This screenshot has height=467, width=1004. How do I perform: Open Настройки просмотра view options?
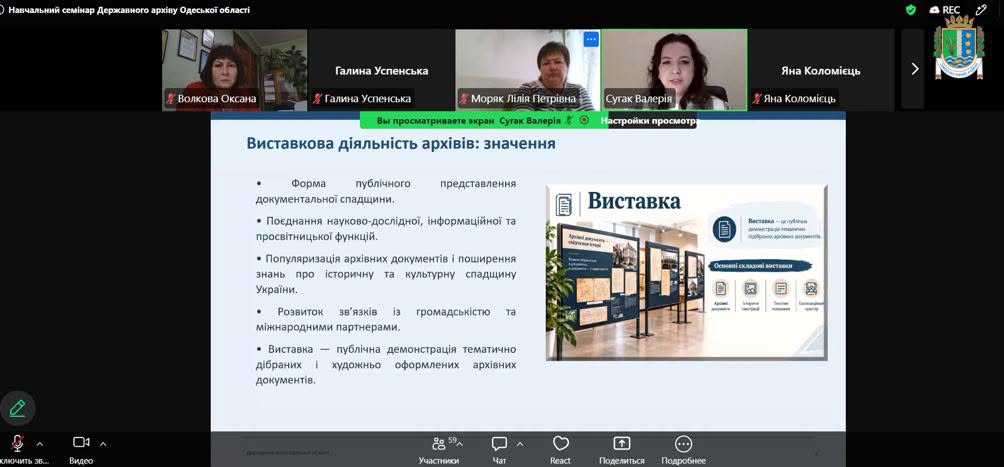click(x=649, y=120)
